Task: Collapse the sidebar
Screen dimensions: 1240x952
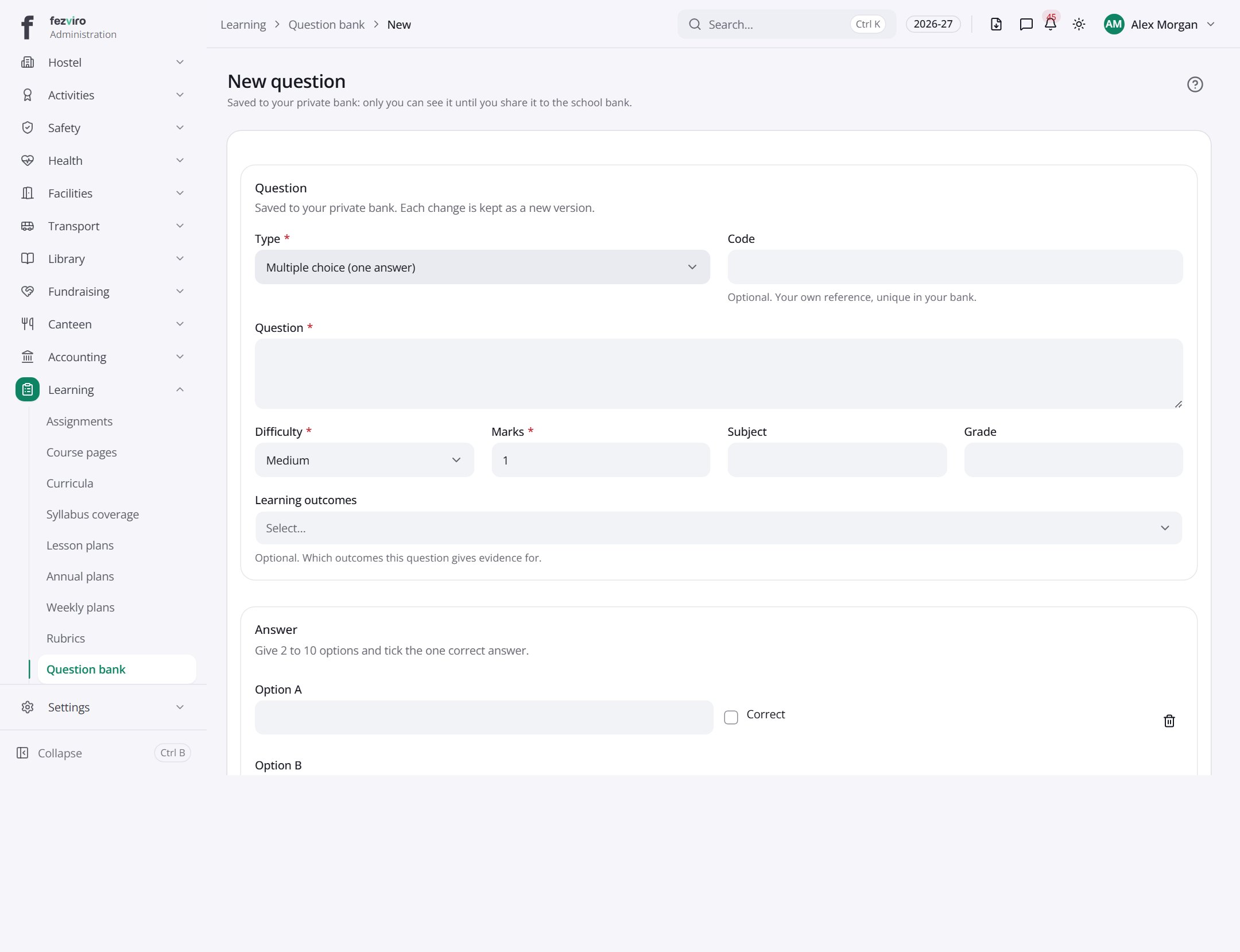Action: 103,753
